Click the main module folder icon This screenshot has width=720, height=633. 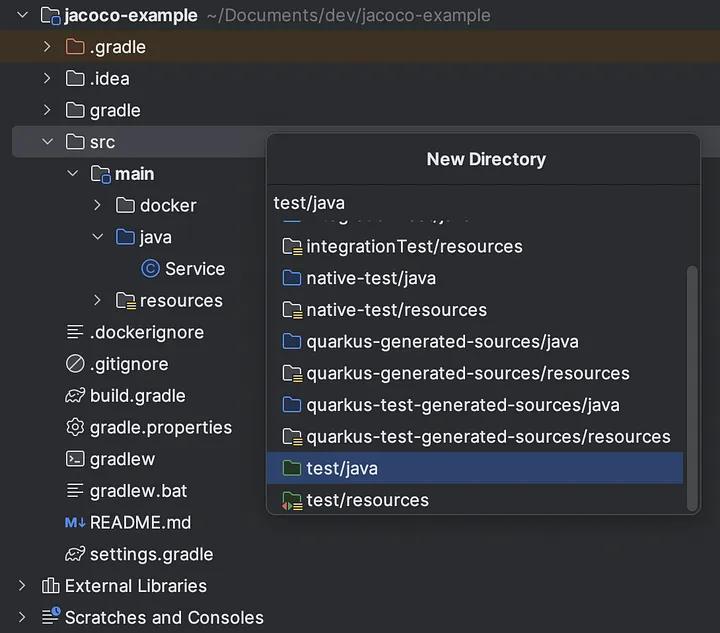pyautogui.click(x=101, y=174)
